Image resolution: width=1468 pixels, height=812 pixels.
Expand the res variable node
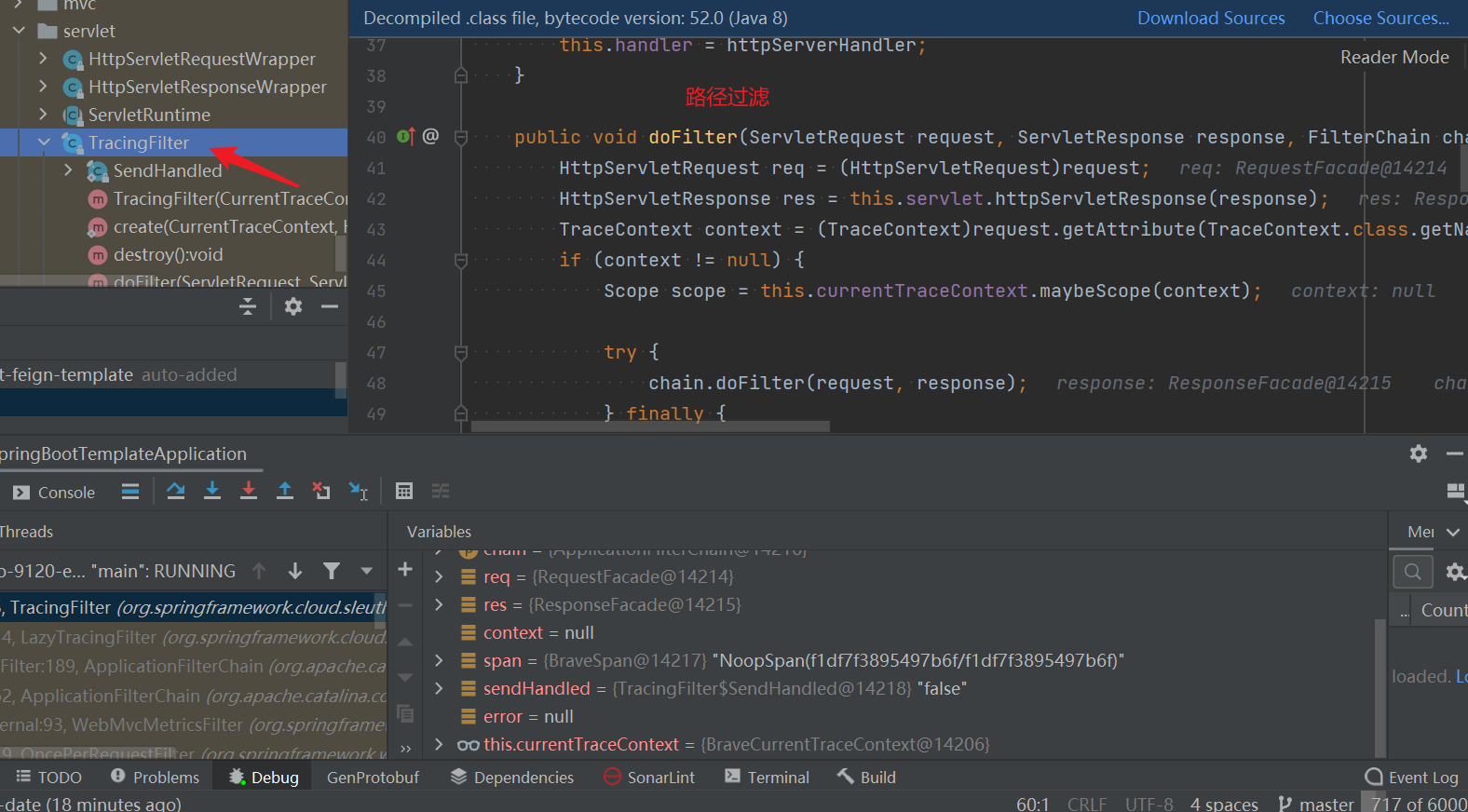(439, 605)
